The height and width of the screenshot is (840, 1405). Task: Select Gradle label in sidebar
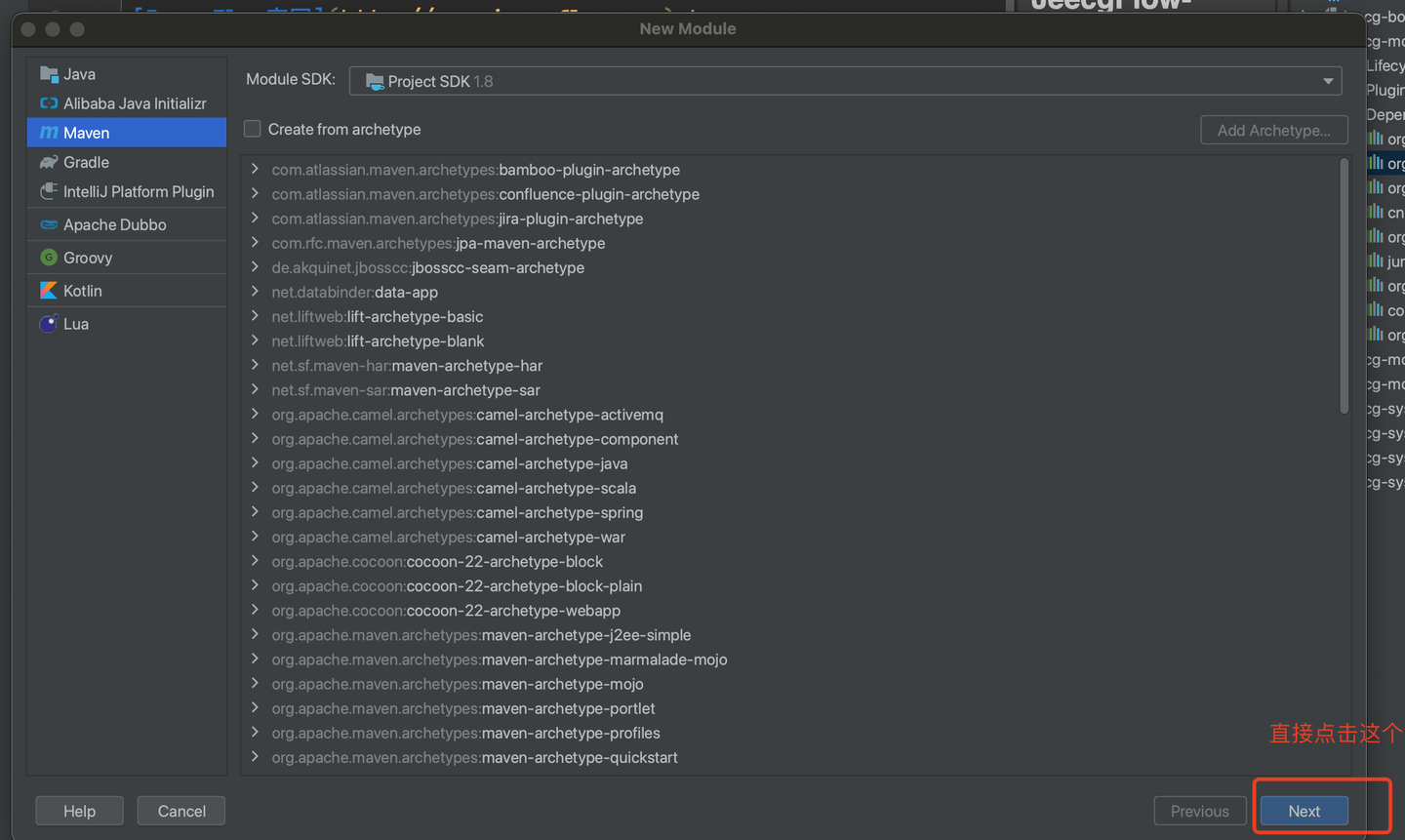(86, 162)
